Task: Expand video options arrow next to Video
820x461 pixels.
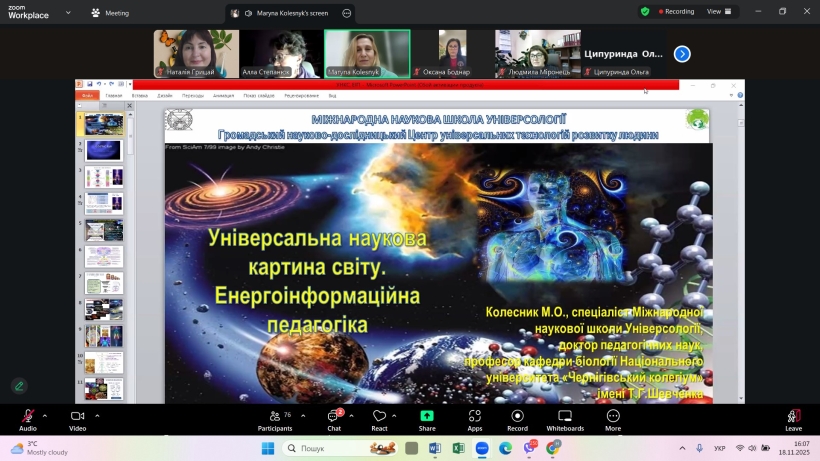Action: [x=97, y=416]
